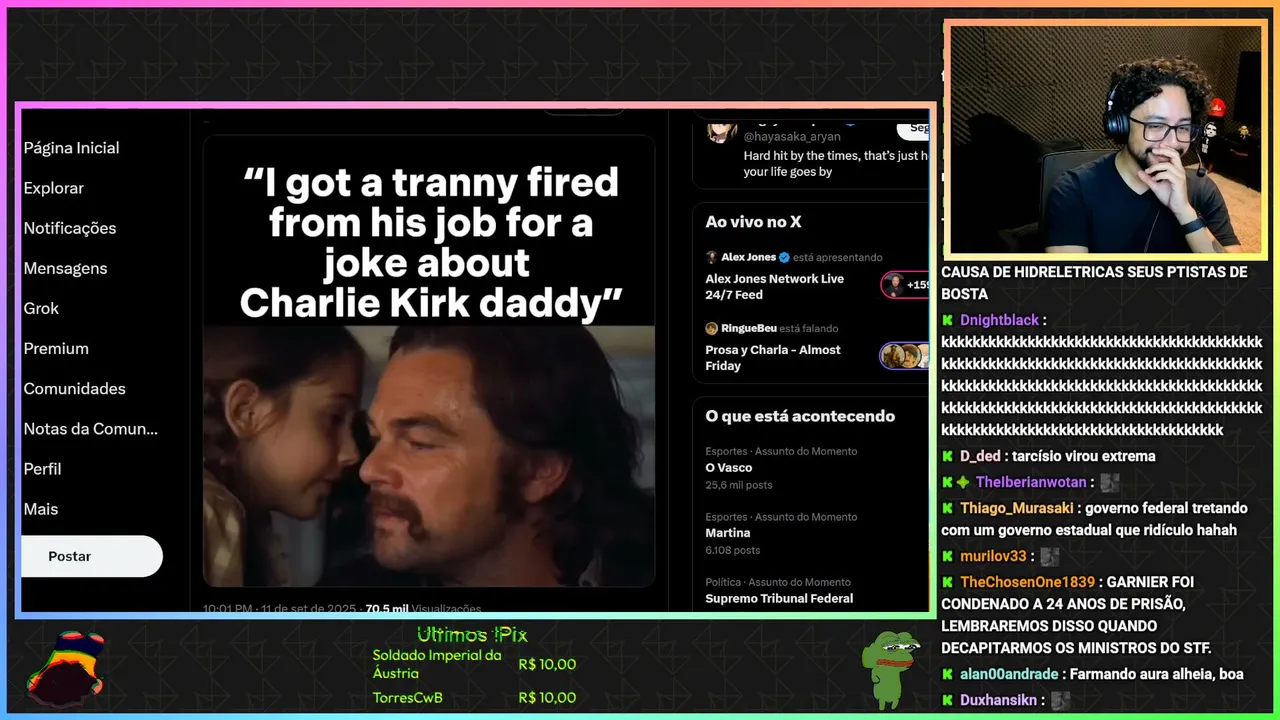
Task: Click the O que está acontecendo heading
Action: coord(800,416)
